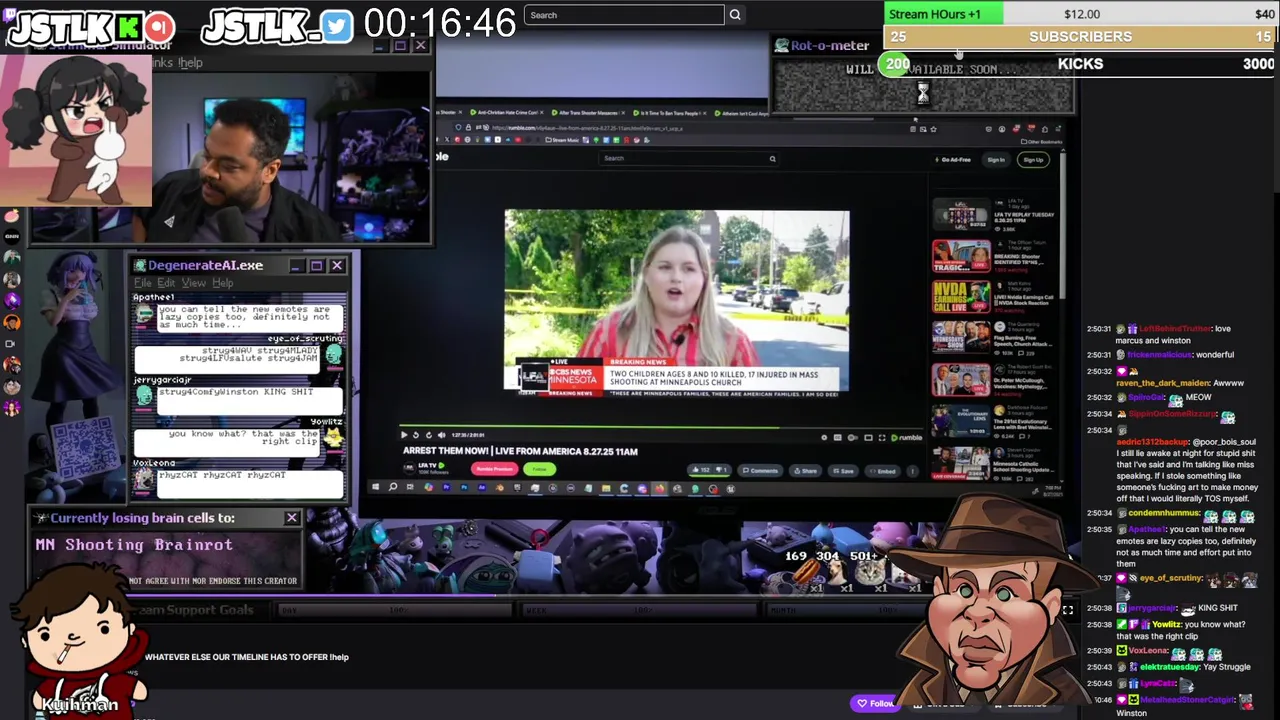This screenshot has height=720, width=1280.
Task: Open Other Bookmarks folder in browser
Action: point(1043,140)
